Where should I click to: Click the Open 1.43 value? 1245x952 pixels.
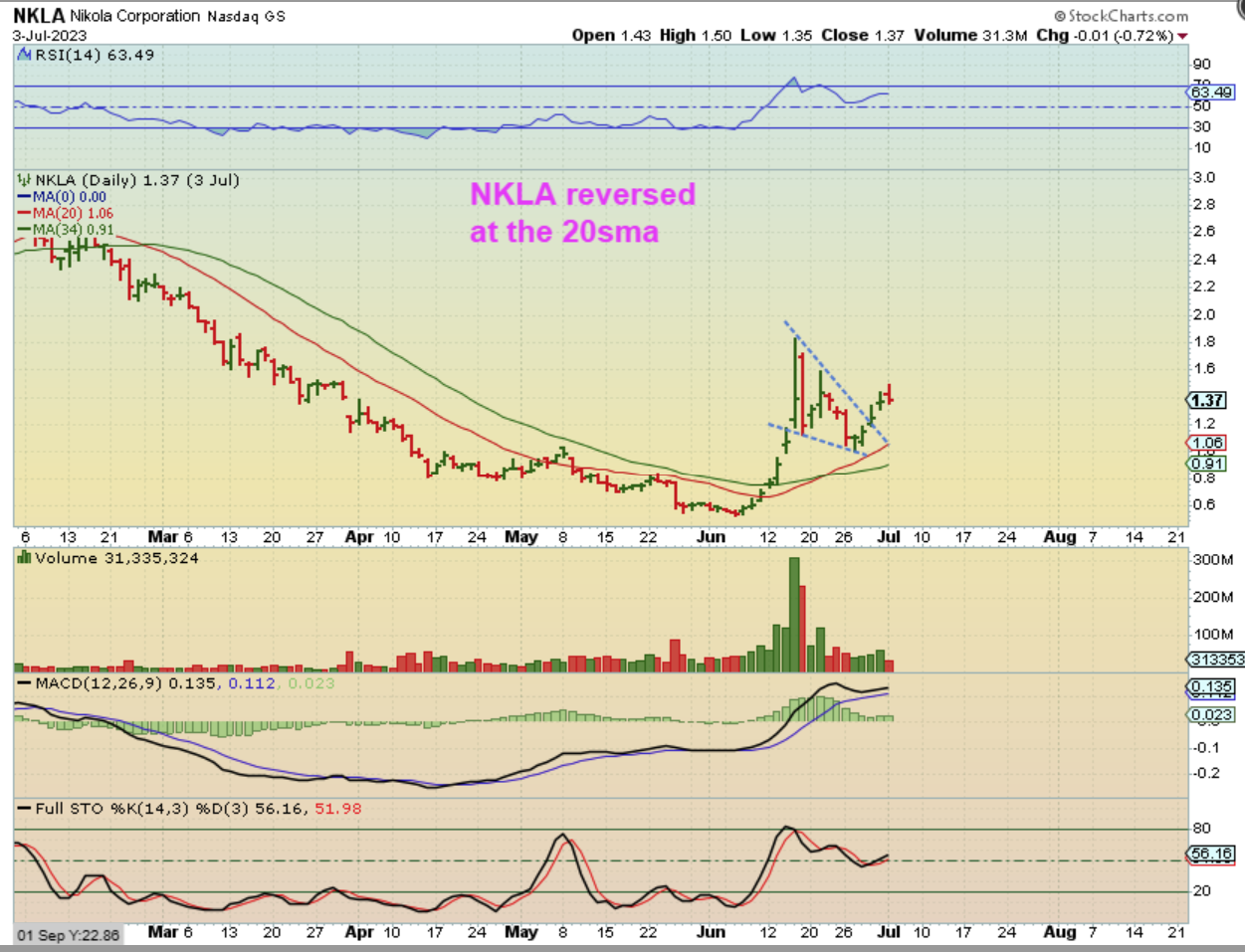tap(611, 35)
